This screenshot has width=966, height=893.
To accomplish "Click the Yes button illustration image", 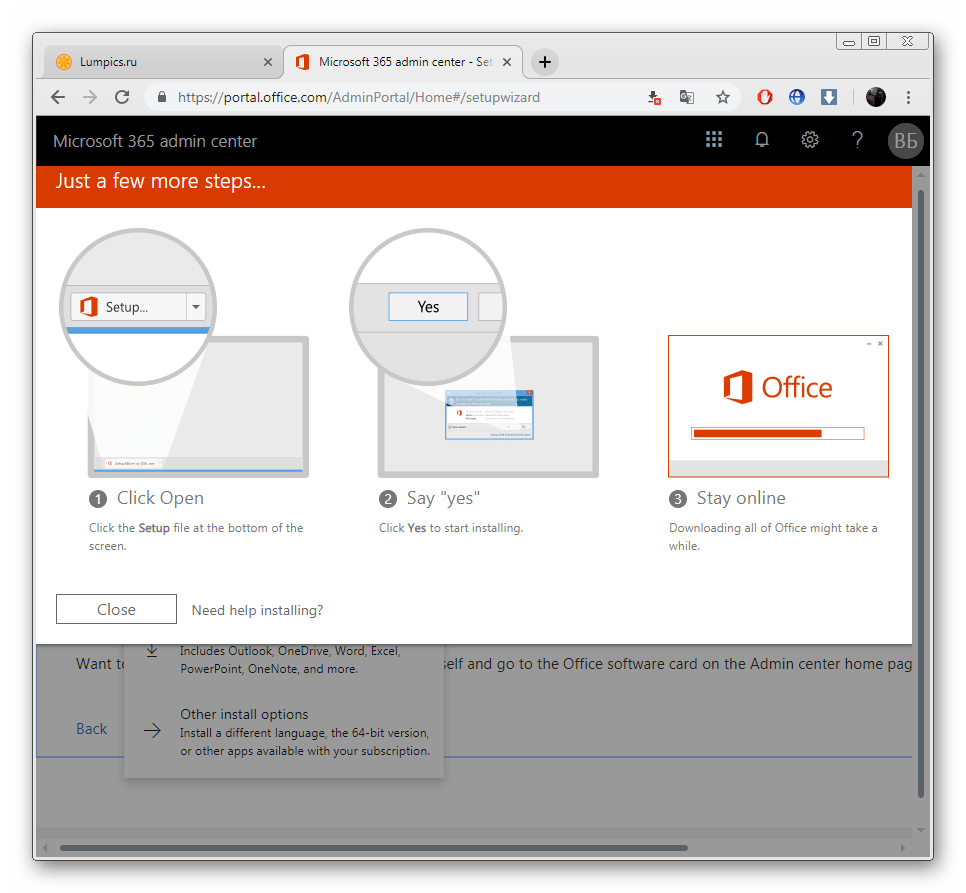I will [x=474, y=353].
